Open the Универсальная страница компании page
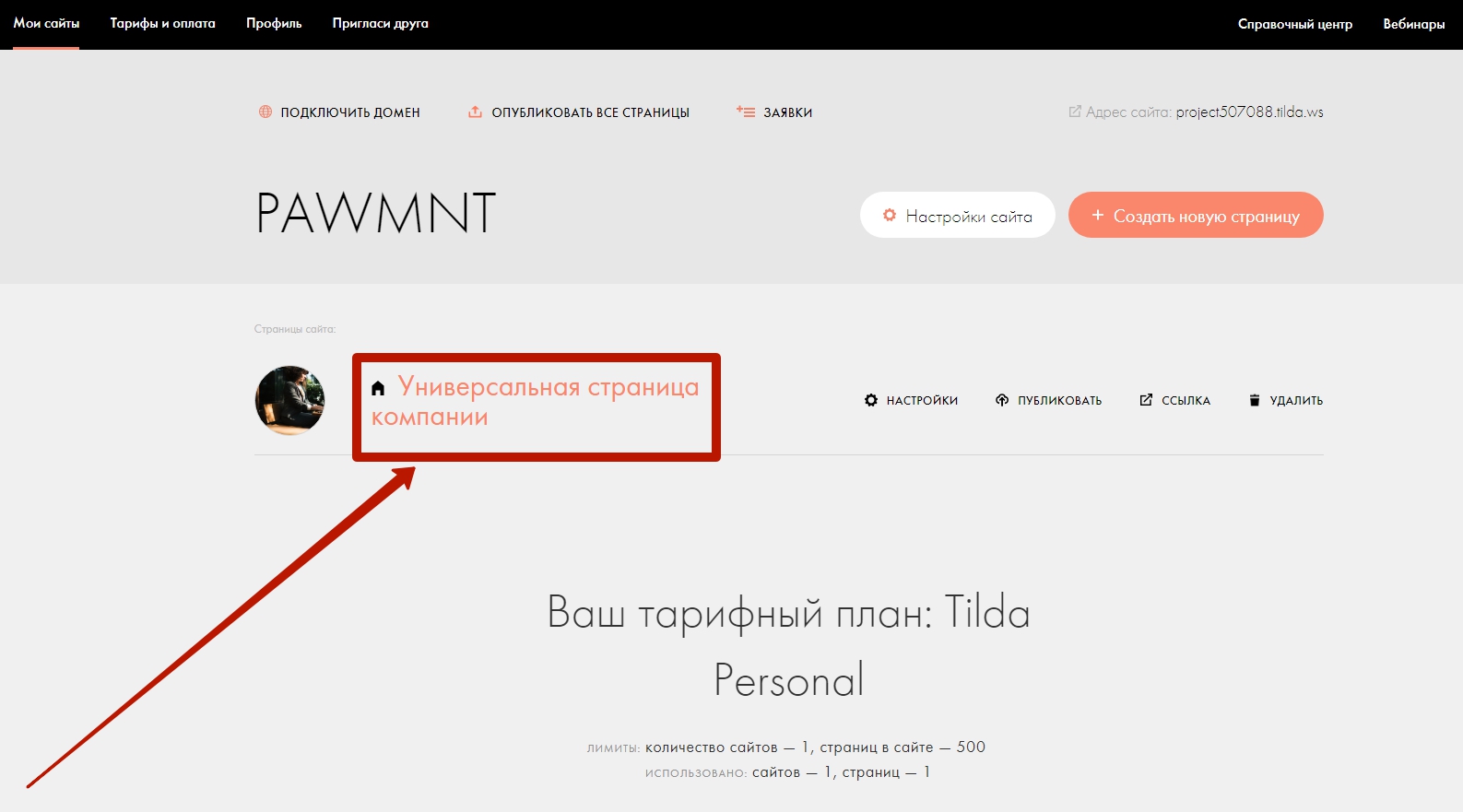Viewport: 1463px width, 812px height. (548, 388)
